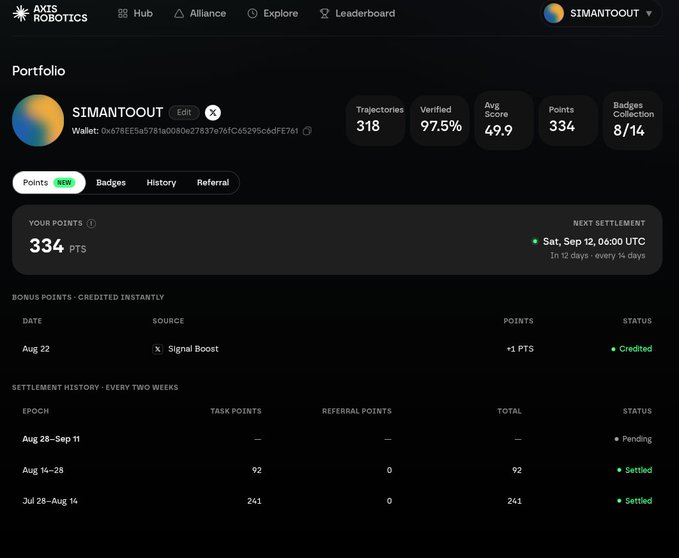This screenshot has height=558, width=679.
Task: Click the Axis Robotics logo
Action: [50, 13]
